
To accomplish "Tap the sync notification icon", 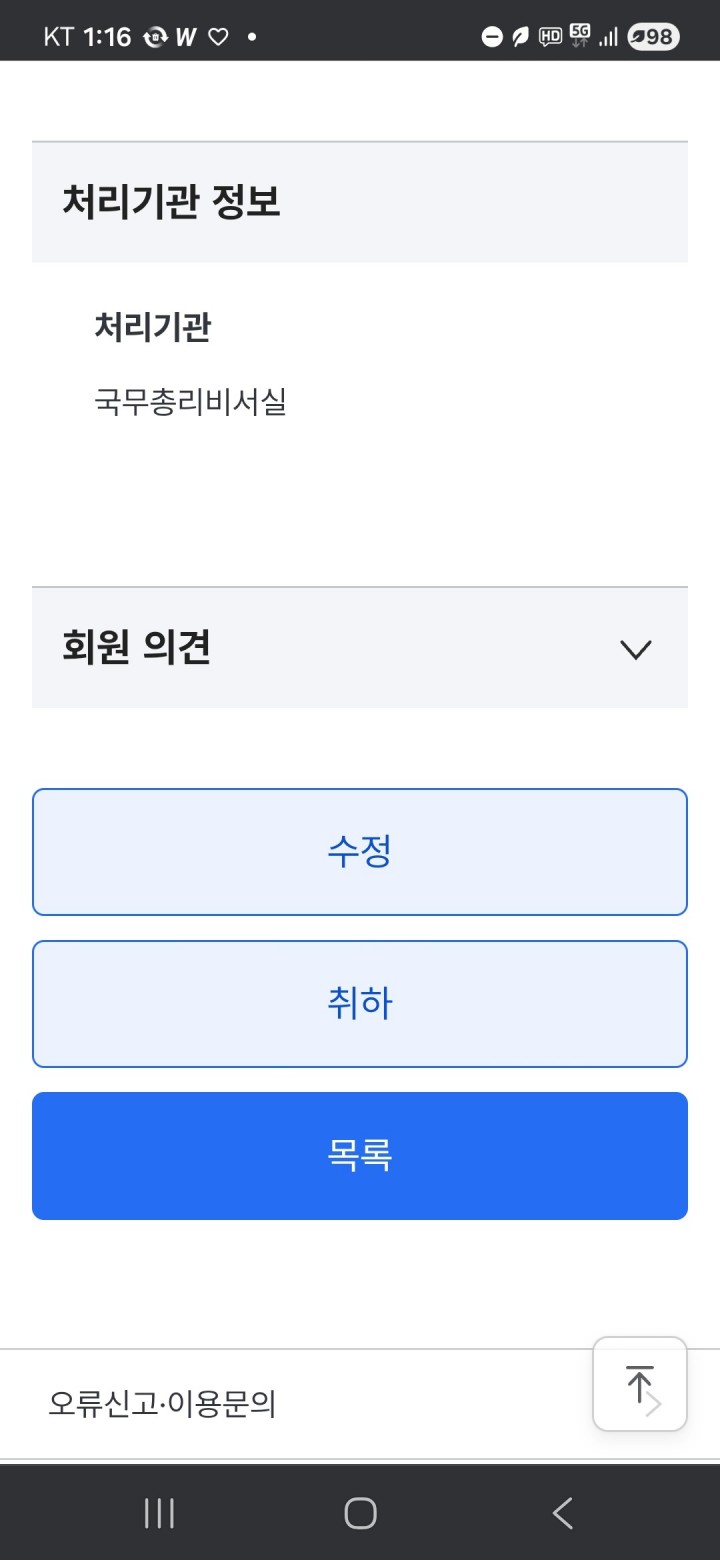I will coord(155,37).
